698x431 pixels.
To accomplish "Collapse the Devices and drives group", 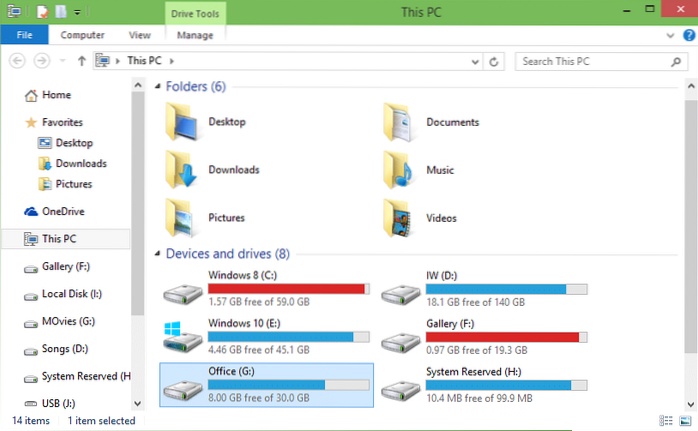I will tap(158, 254).
